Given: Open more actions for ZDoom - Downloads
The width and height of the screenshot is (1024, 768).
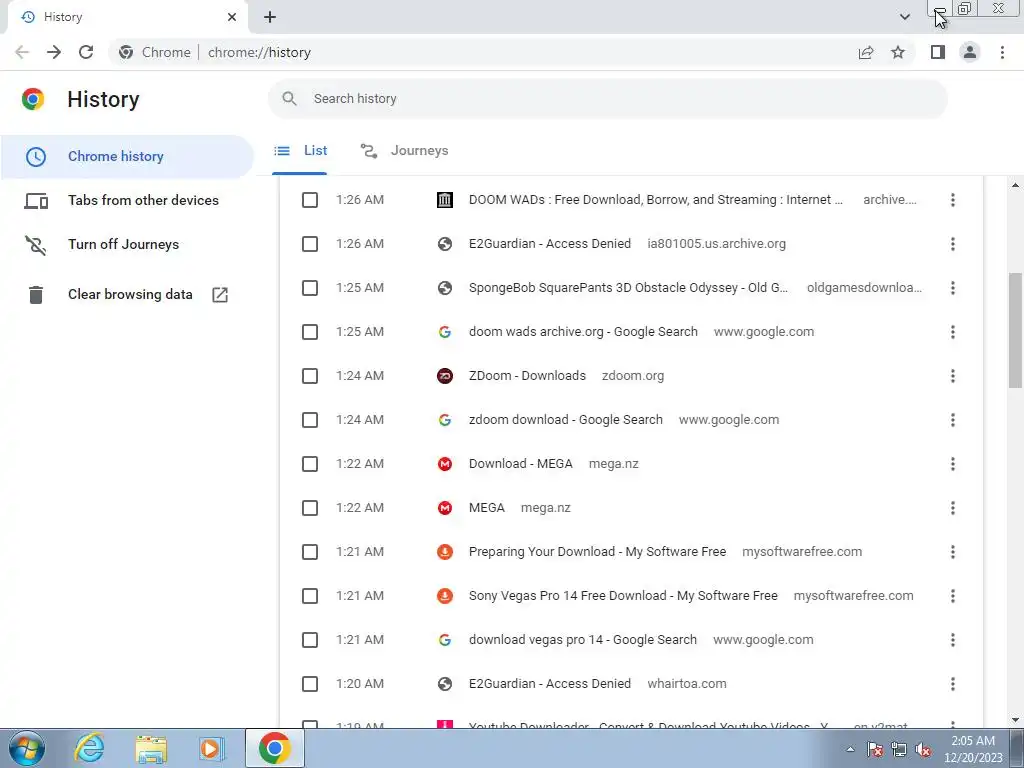Looking at the screenshot, I should click(x=953, y=376).
